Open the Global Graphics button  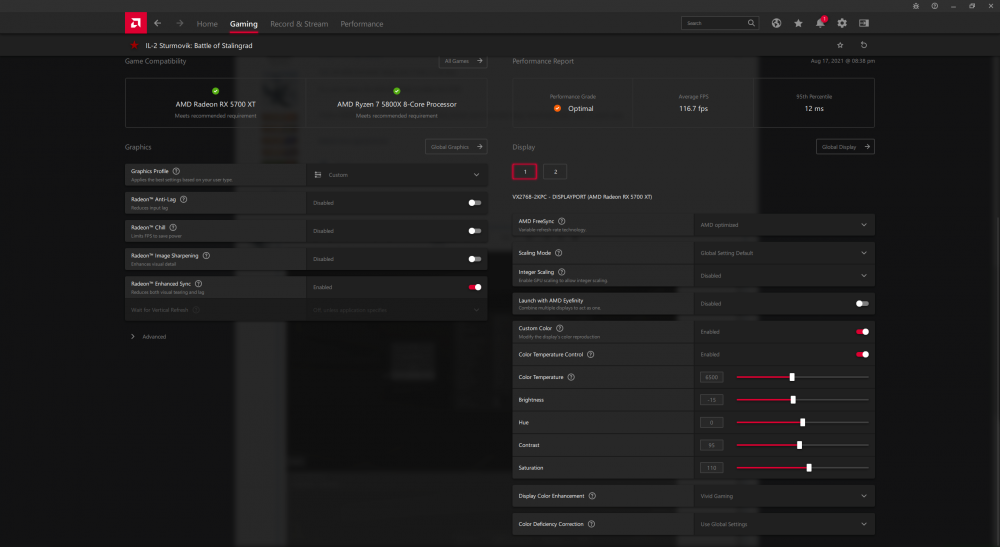456,147
